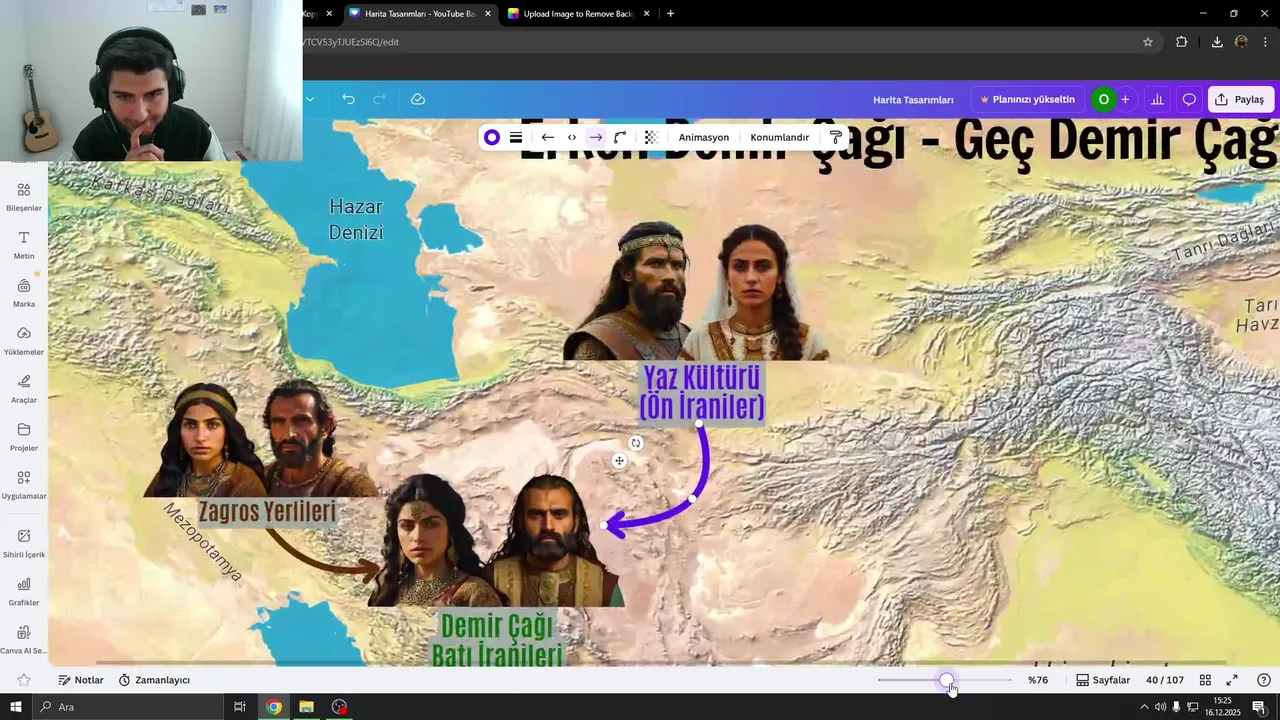This screenshot has height=720, width=1280.
Task: Click the Paylaş share button
Action: [x=1241, y=100]
